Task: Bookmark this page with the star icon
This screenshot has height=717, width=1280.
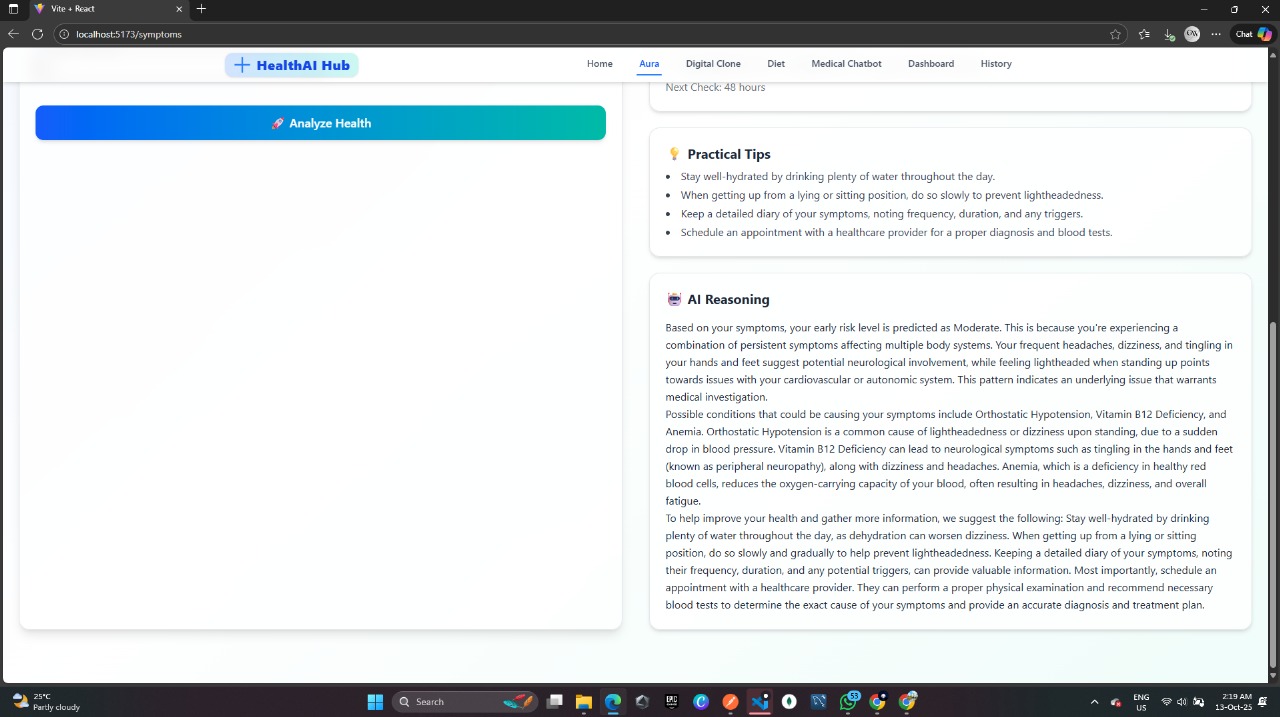Action: 1115,34
